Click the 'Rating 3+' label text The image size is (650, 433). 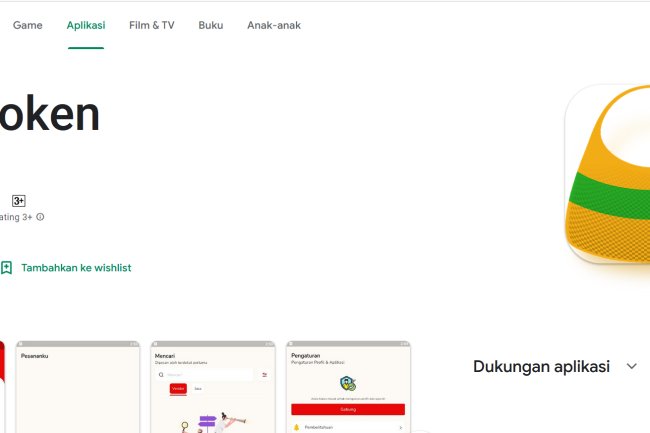coord(16,217)
